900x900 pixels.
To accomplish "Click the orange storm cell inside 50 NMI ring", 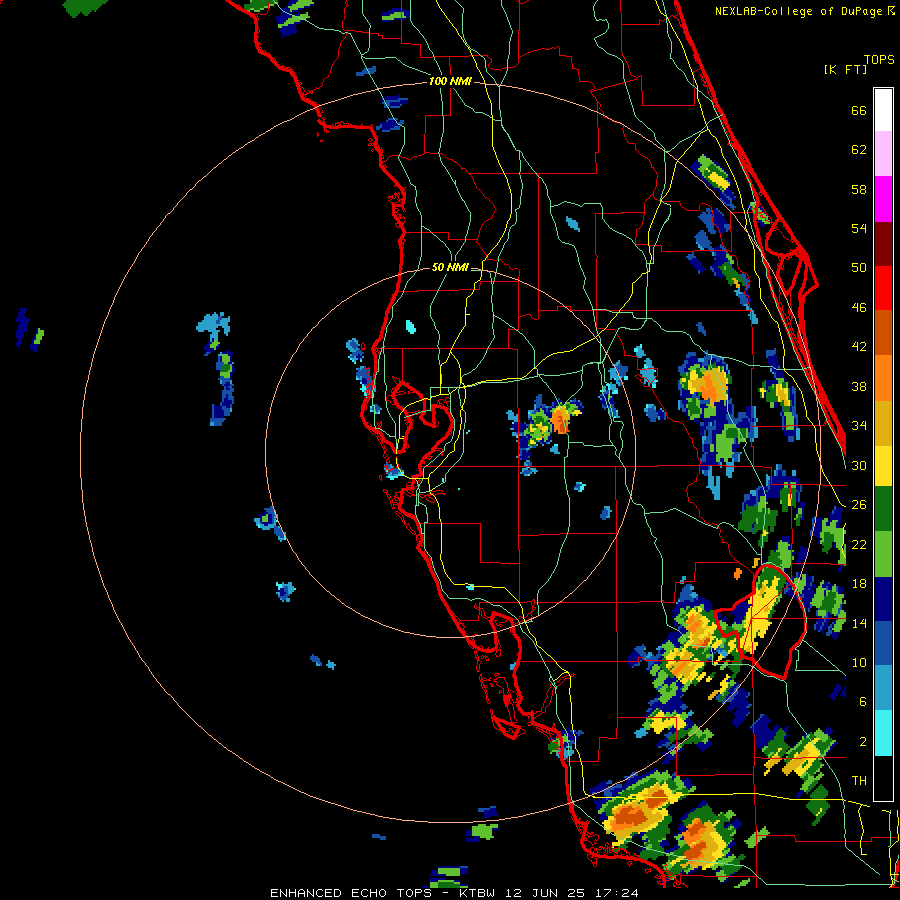I will [560, 419].
